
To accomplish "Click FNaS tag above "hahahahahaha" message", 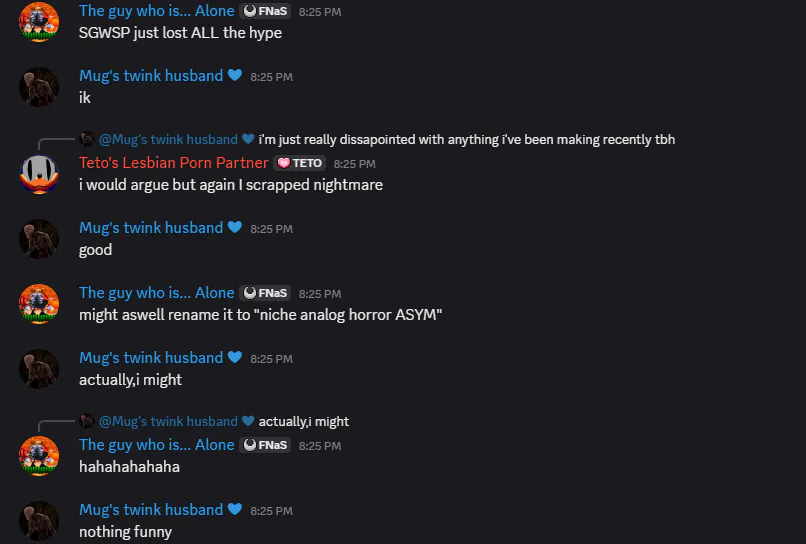I will (265, 446).
